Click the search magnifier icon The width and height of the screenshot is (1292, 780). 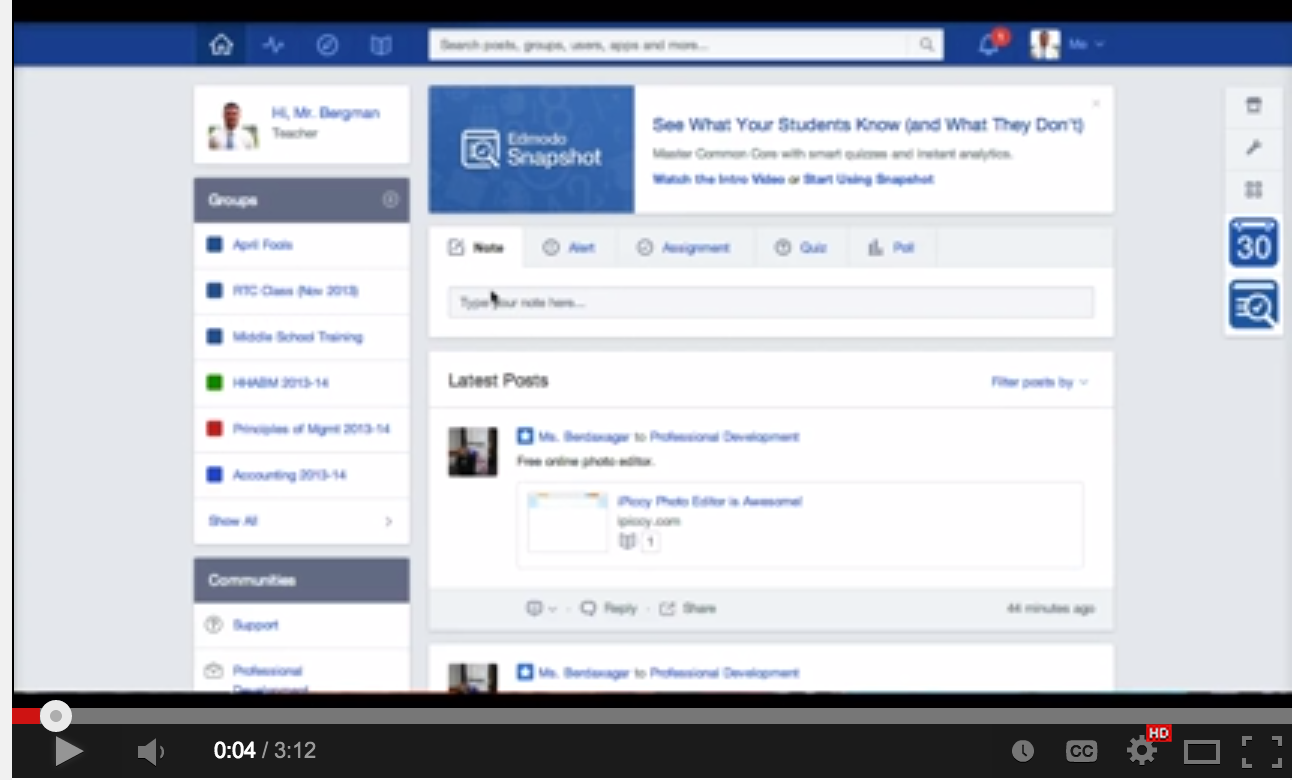pos(926,45)
